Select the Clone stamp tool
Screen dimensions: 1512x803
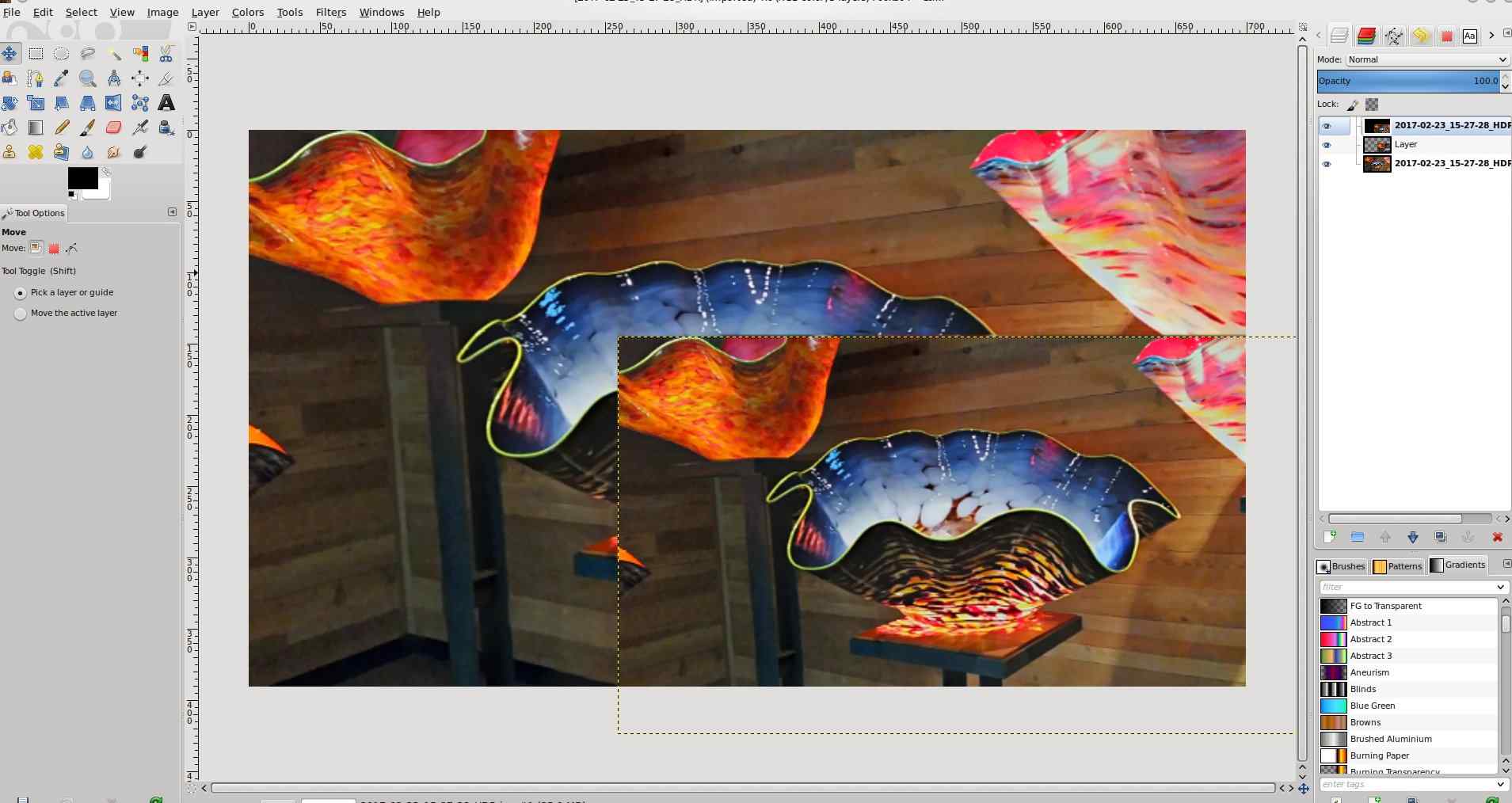(x=10, y=152)
